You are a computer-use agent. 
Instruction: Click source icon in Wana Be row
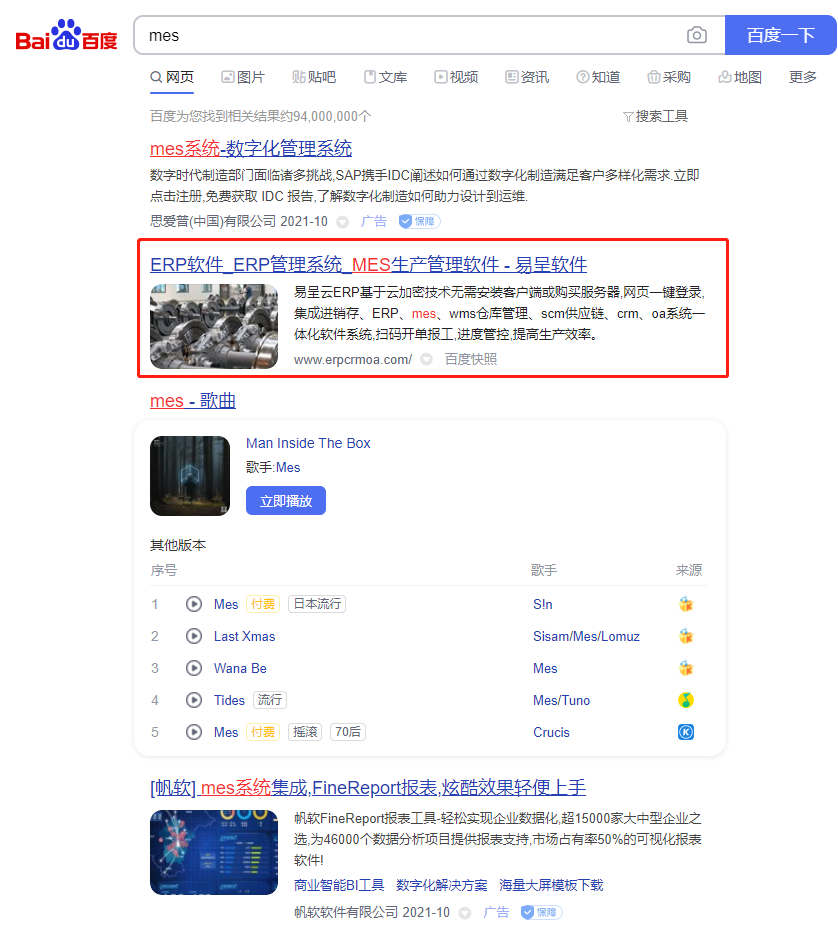[685, 668]
